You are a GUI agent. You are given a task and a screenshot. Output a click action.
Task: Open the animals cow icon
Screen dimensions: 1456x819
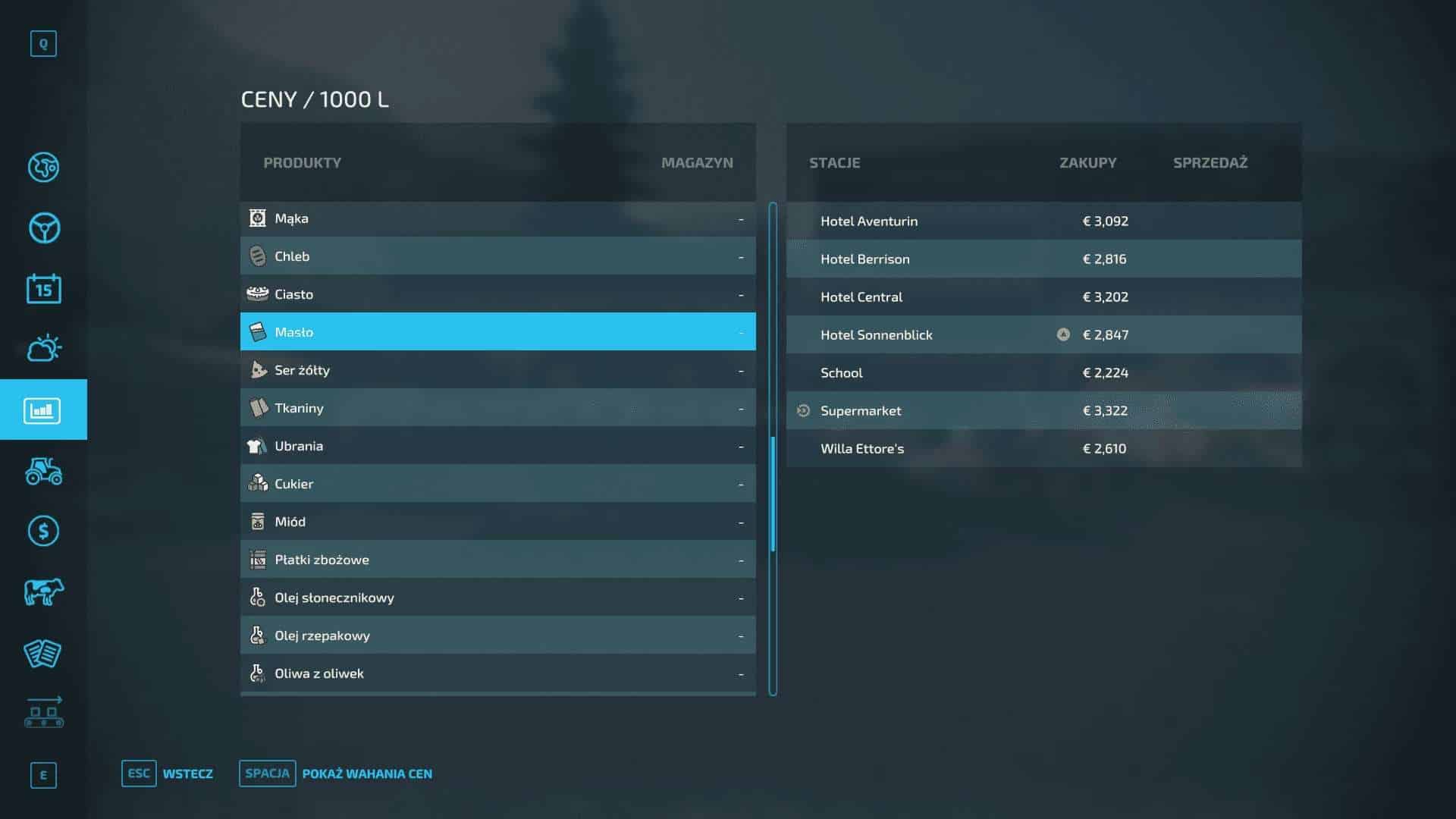click(43, 591)
